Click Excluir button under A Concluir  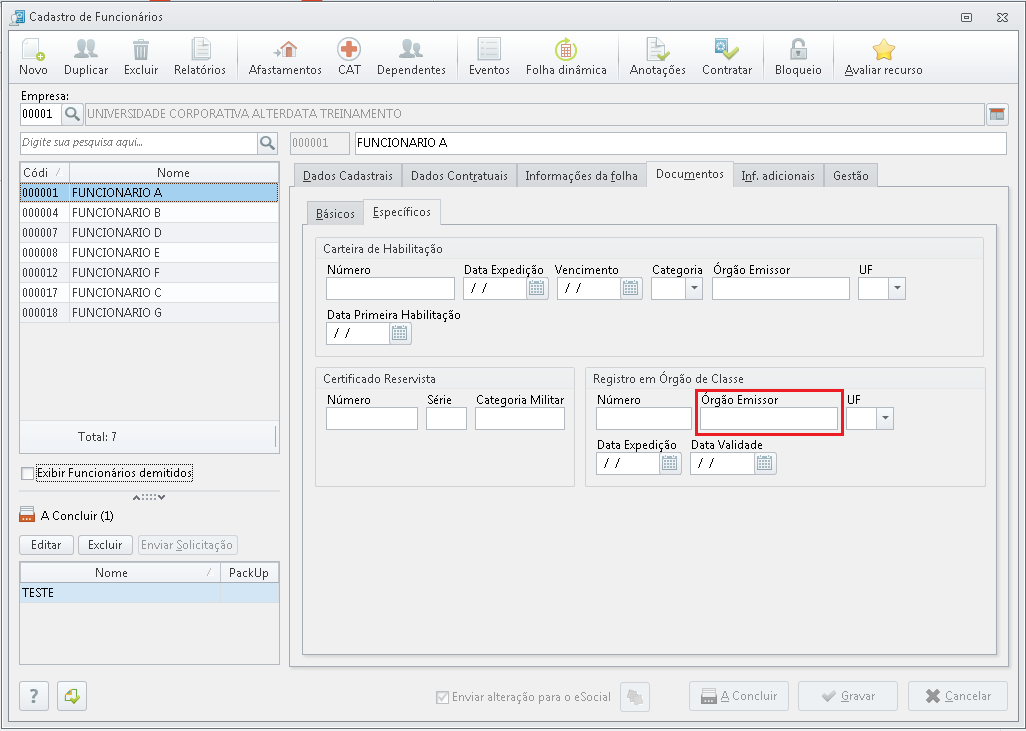pos(105,544)
